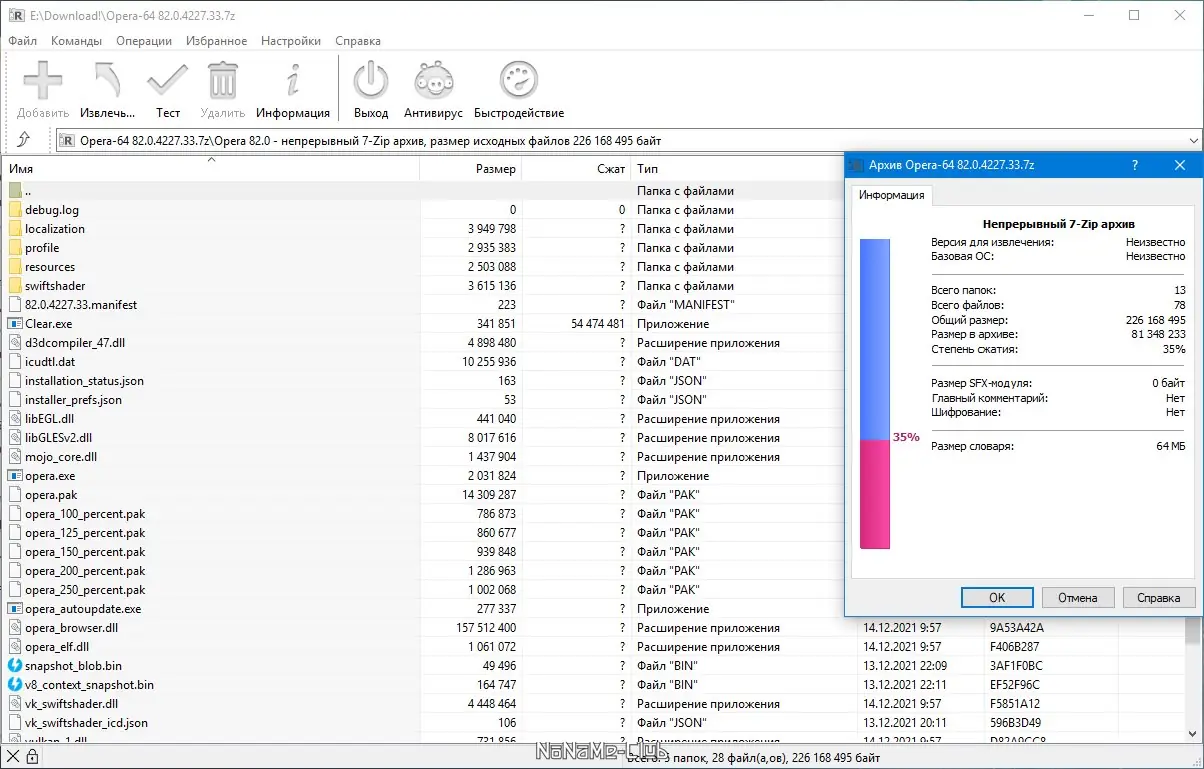Image resolution: width=1204 pixels, height=769 pixels.
Task: Select the localization folder in list
Action: pos(54,229)
